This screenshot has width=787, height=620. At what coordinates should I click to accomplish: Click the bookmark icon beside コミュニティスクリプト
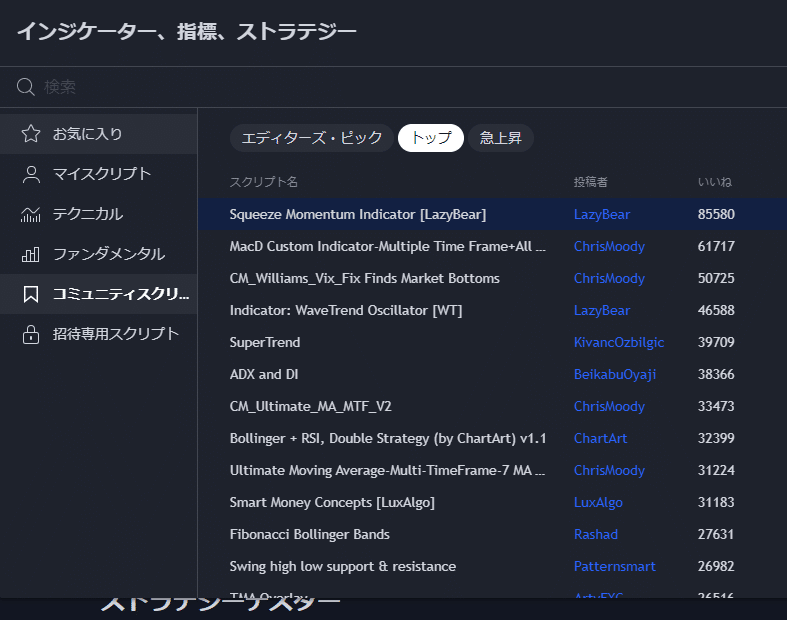[31, 294]
